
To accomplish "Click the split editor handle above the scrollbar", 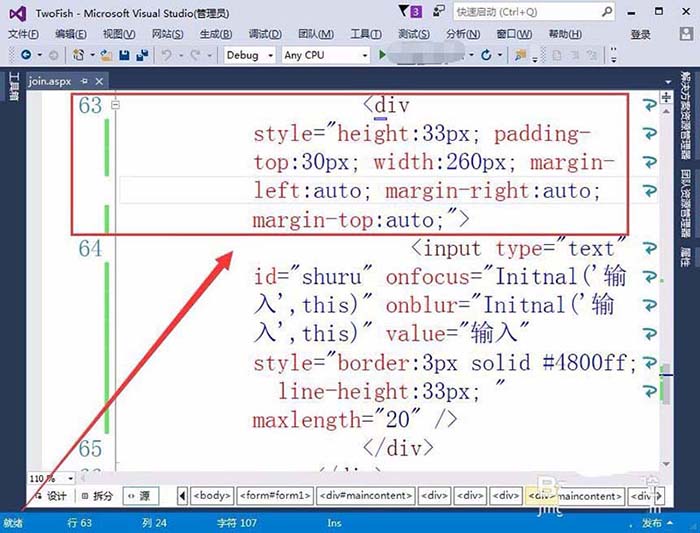I will click(666, 97).
